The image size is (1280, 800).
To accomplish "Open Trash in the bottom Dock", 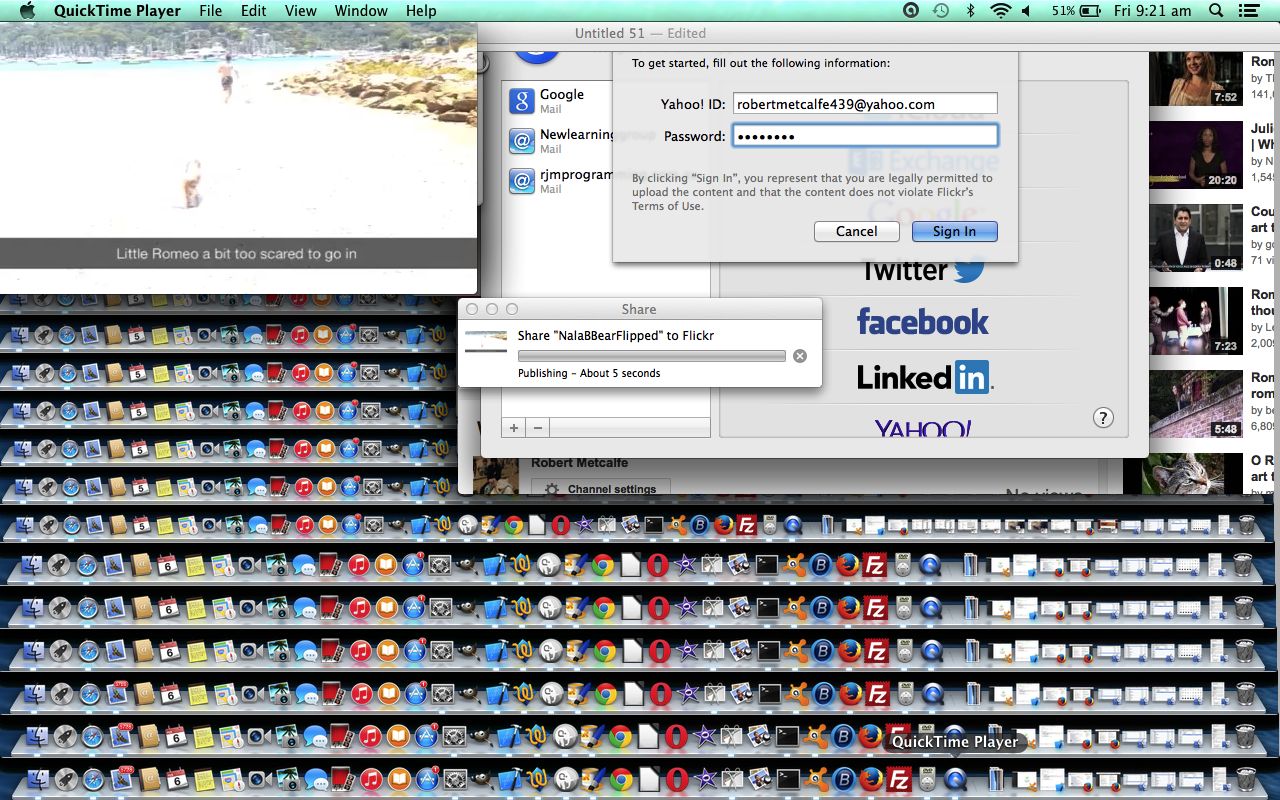I will [x=1246, y=779].
